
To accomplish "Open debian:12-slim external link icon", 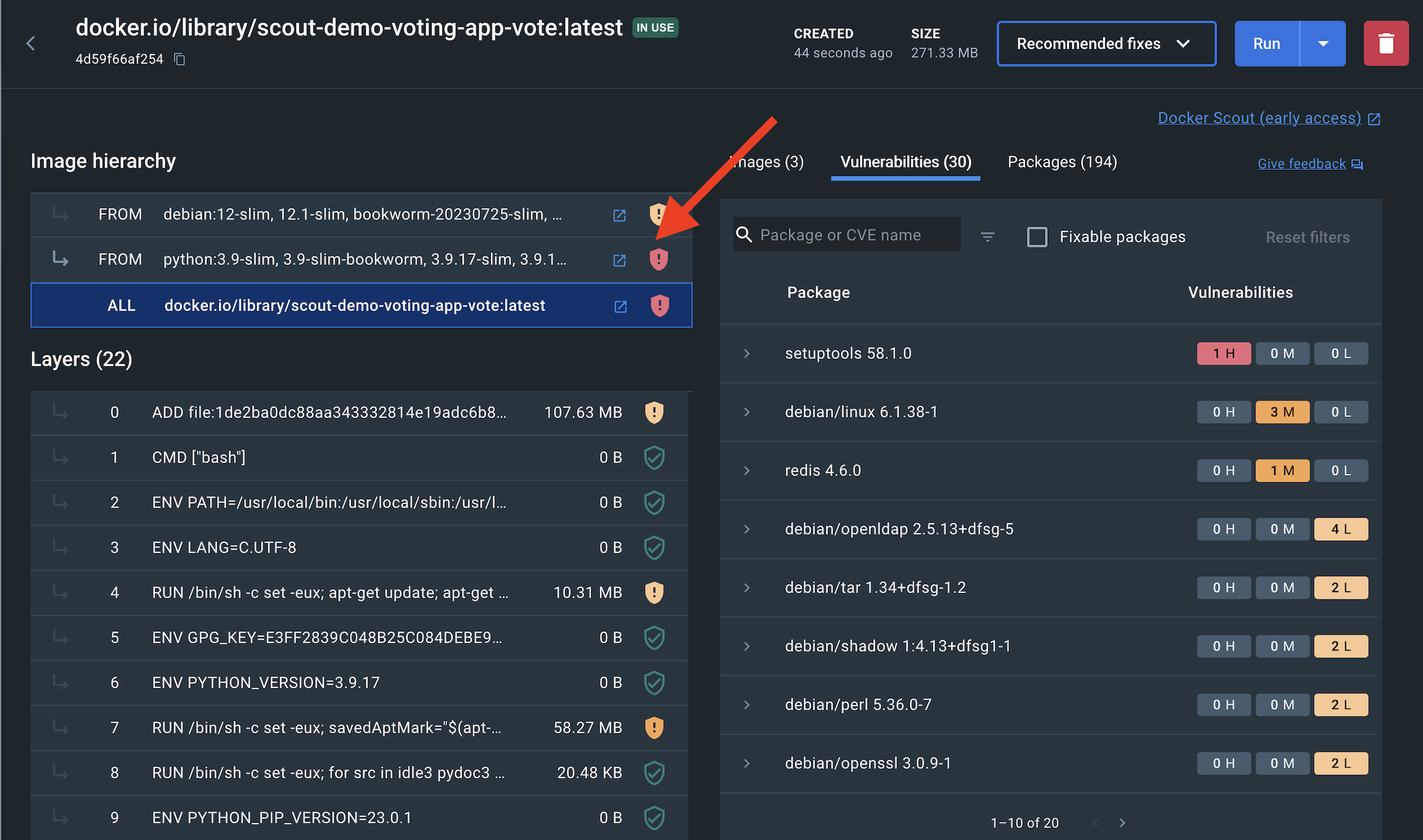I will point(619,215).
